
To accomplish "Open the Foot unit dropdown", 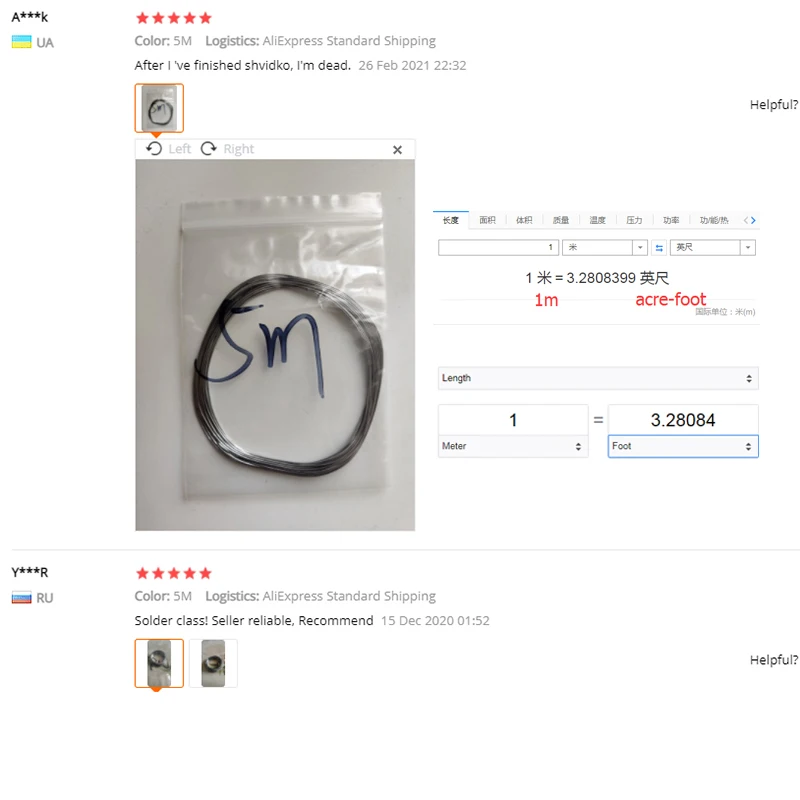I will pos(683,446).
